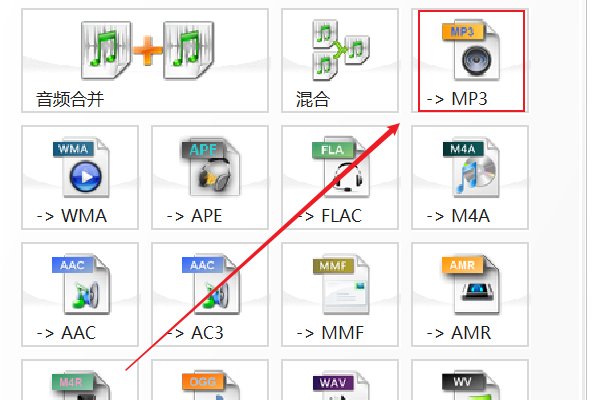
Task: Choose the -> APE conversion format
Action: (210, 178)
